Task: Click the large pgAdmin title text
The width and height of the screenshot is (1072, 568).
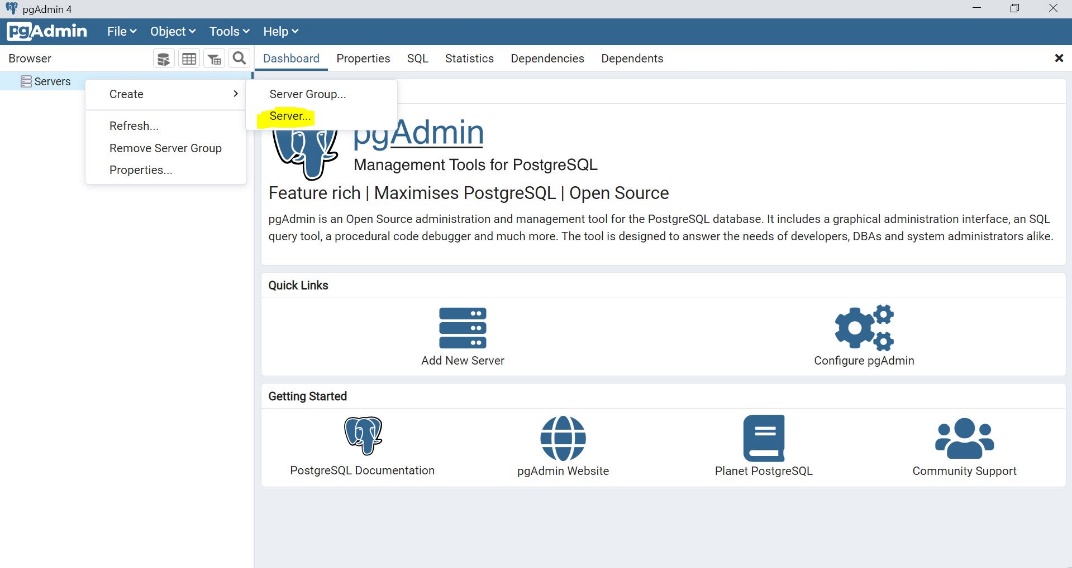Action: pos(418,133)
